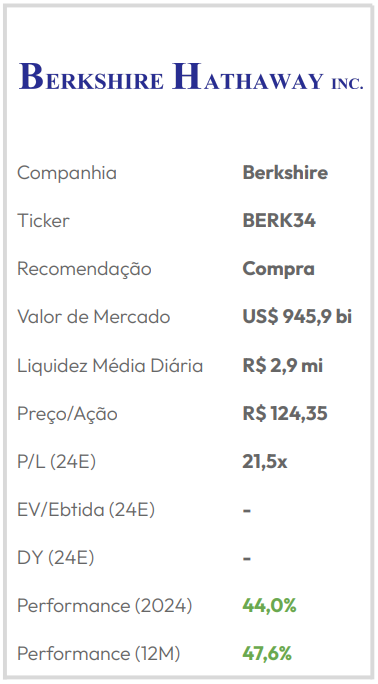
Task: Select the R$ 124,35 share price
Action: tap(285, 414)
